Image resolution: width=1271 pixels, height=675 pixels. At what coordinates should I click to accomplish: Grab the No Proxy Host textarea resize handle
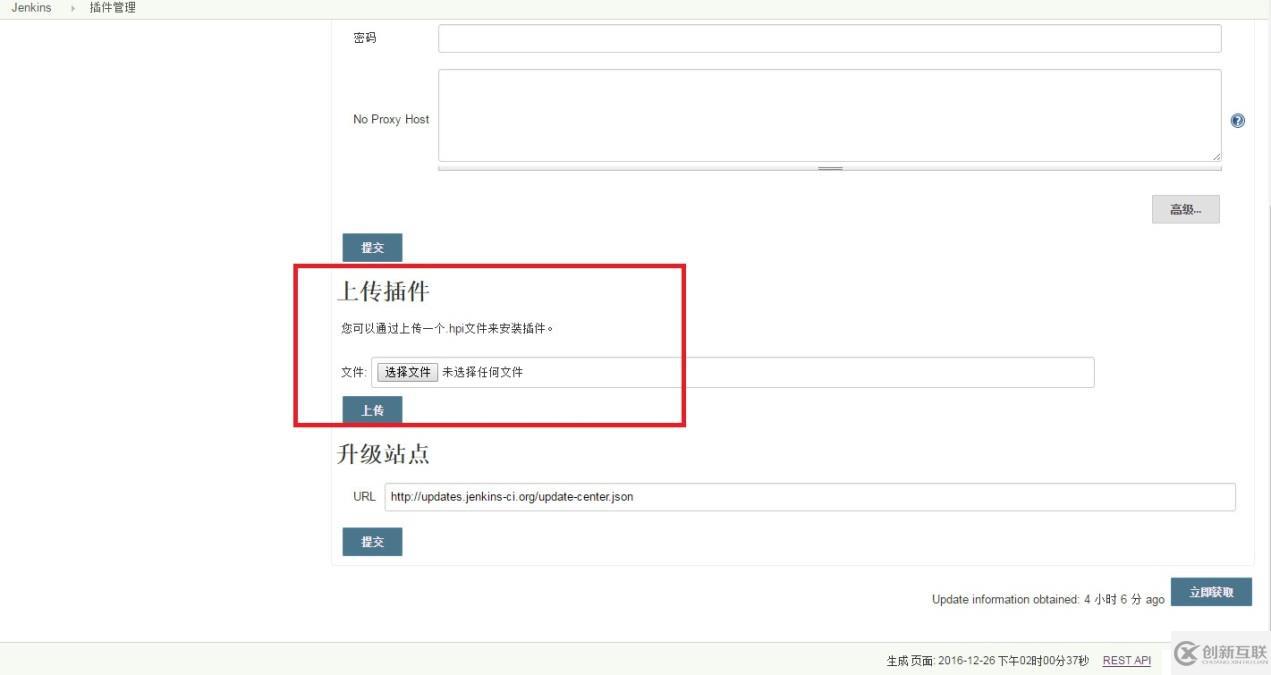829,168
